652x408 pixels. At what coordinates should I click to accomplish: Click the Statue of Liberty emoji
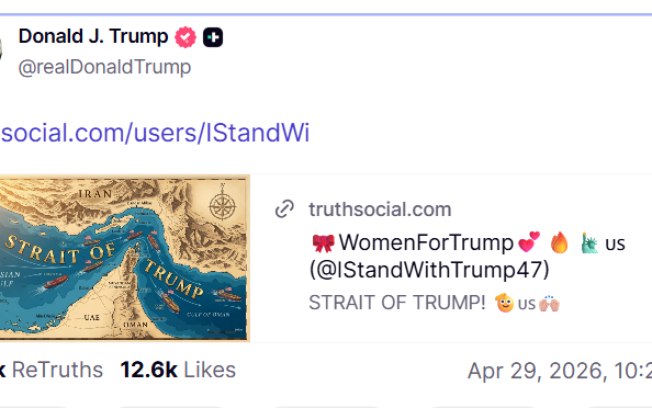[590, 242]
